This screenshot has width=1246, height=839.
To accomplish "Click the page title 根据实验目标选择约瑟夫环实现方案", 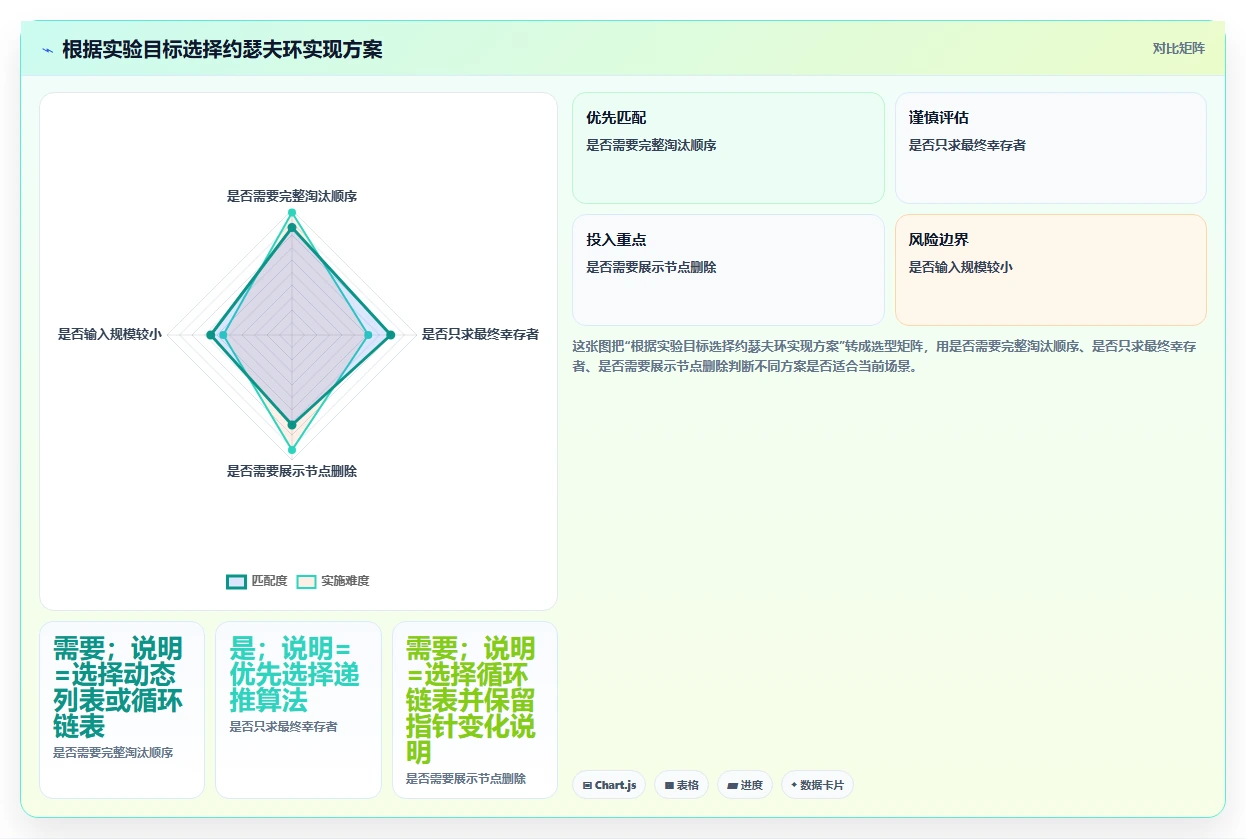I will point(222,49).
